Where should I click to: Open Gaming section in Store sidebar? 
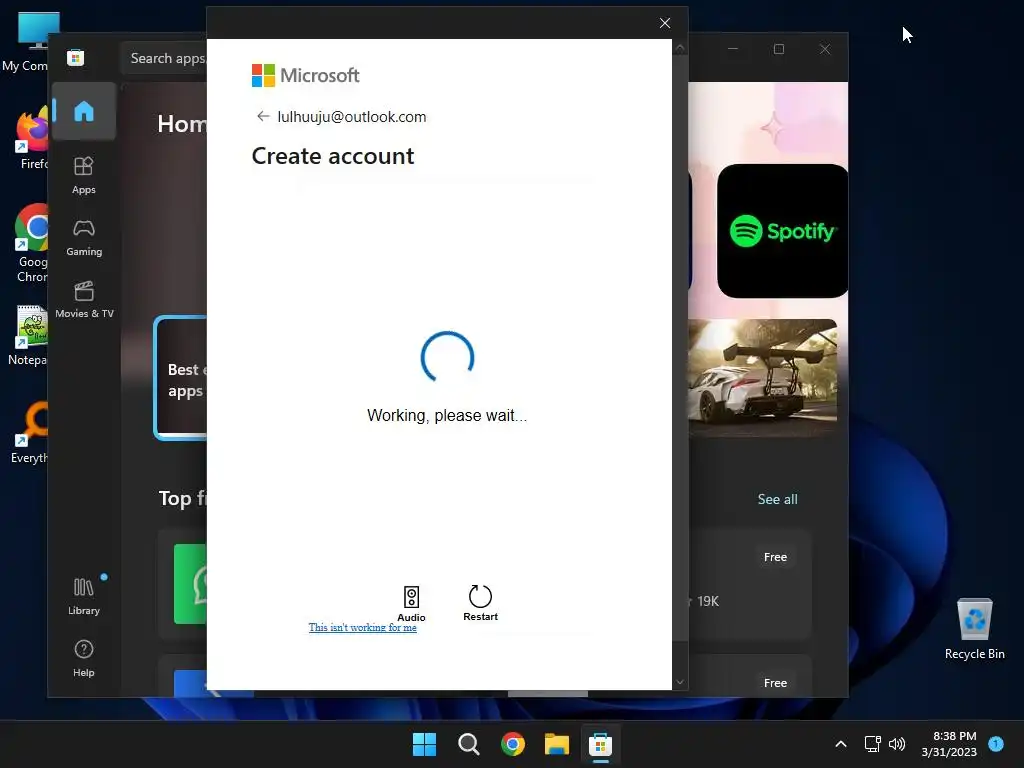click(x=84, y=237)
